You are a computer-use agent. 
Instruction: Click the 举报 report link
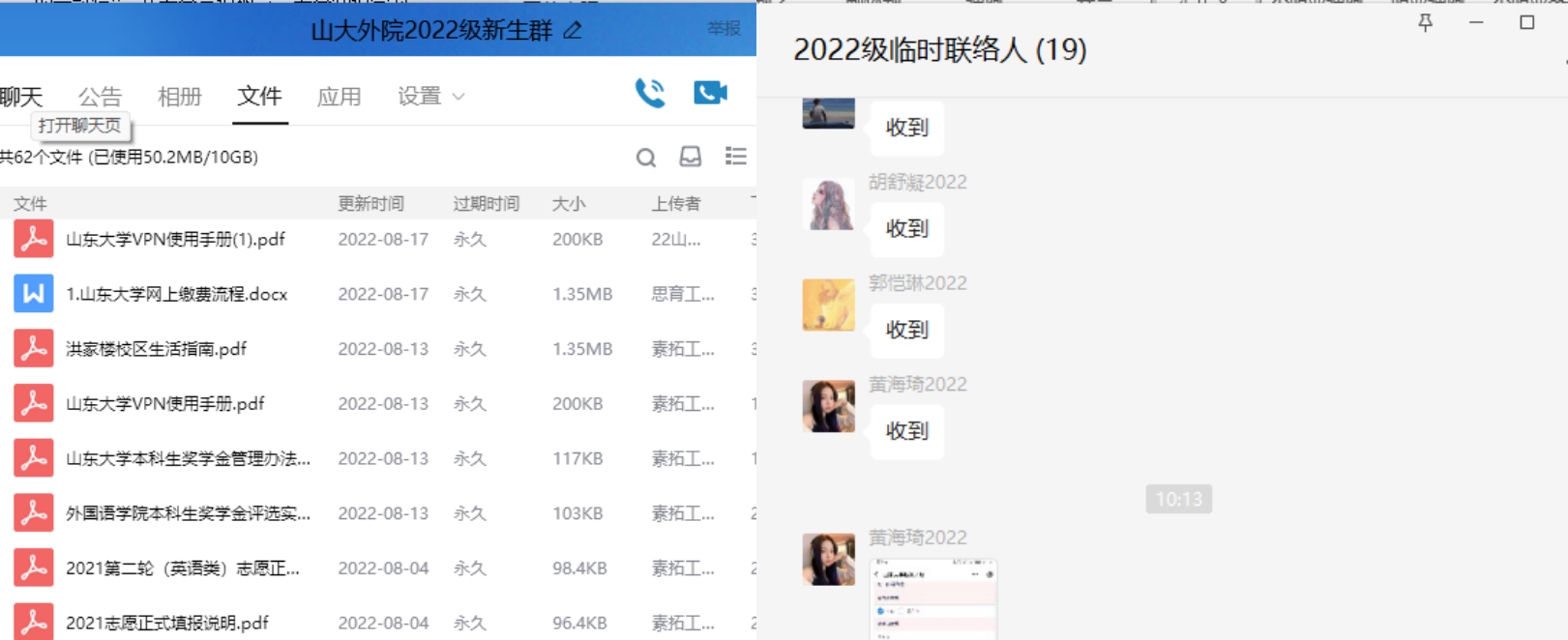pos(724,29)
